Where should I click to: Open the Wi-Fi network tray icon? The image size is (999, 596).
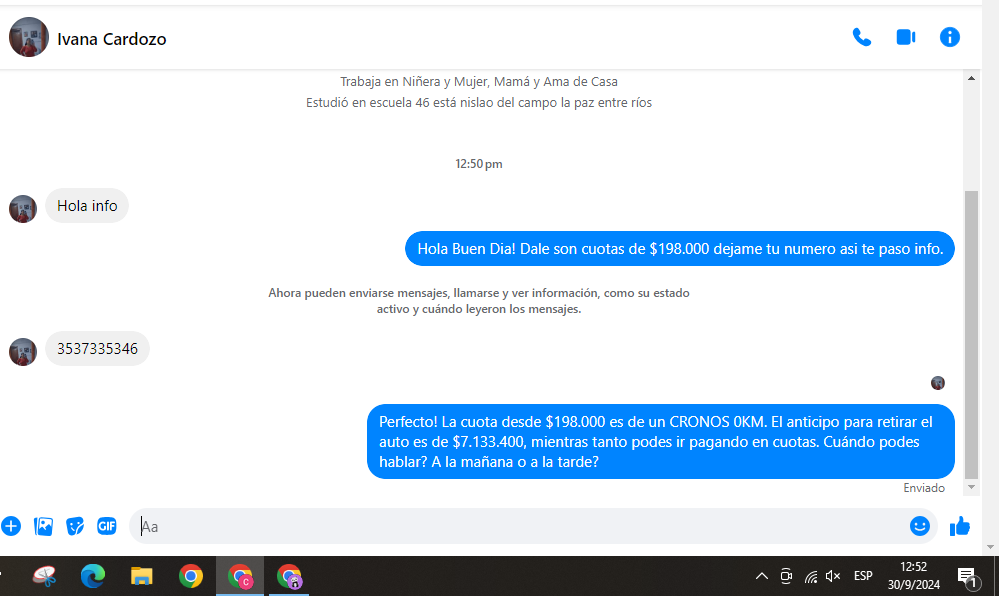click(810, 577)
